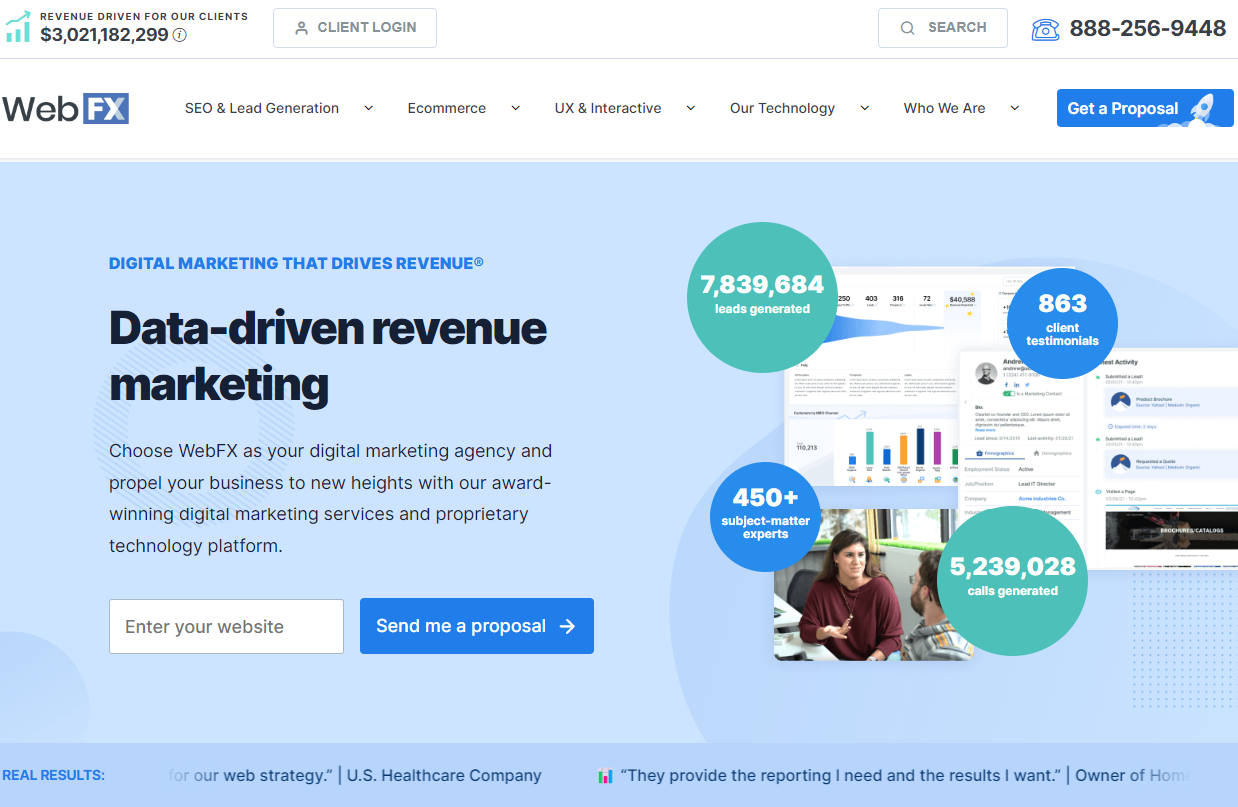Click the bar chart emoji in testimonial ticker
Viewport: 1238px width, 807px height.
pos(605,775)
